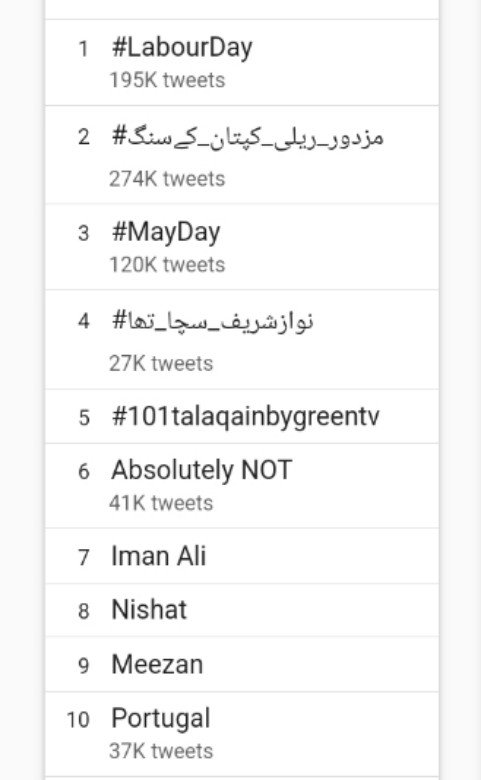
Task: Click the 41K tweets count
Action: [x=161, y=503]
